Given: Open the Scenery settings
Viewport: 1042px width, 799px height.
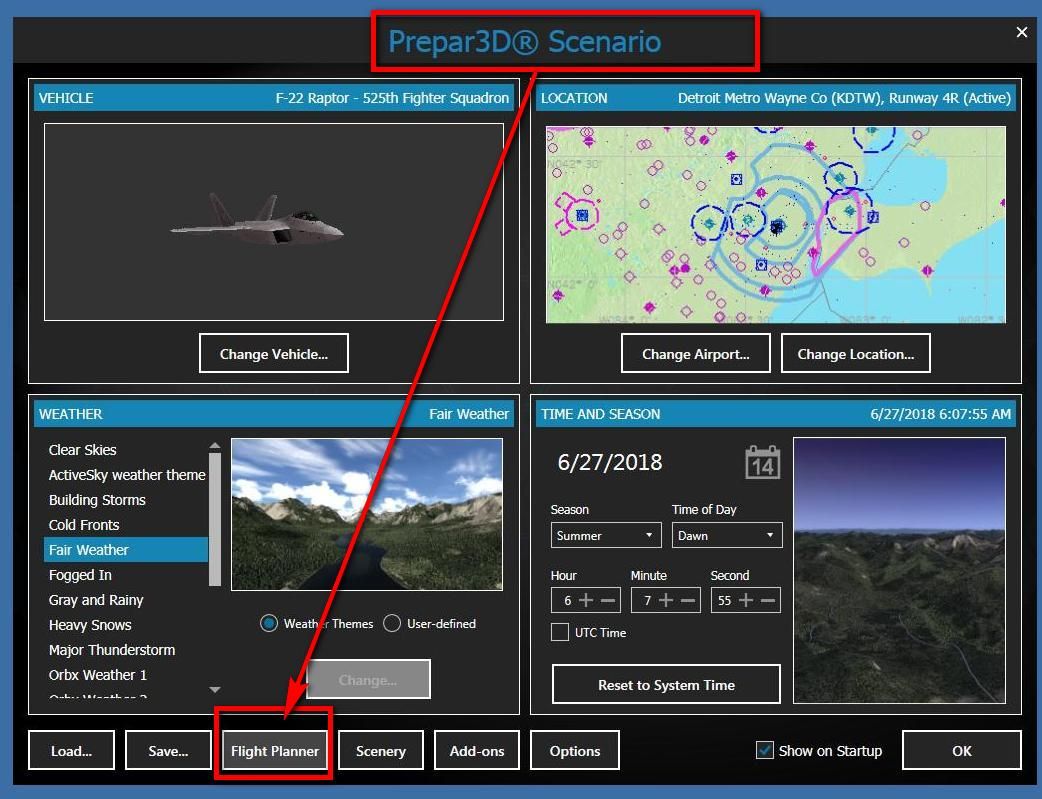Looking at the screenshot, I should click(381, 750).
